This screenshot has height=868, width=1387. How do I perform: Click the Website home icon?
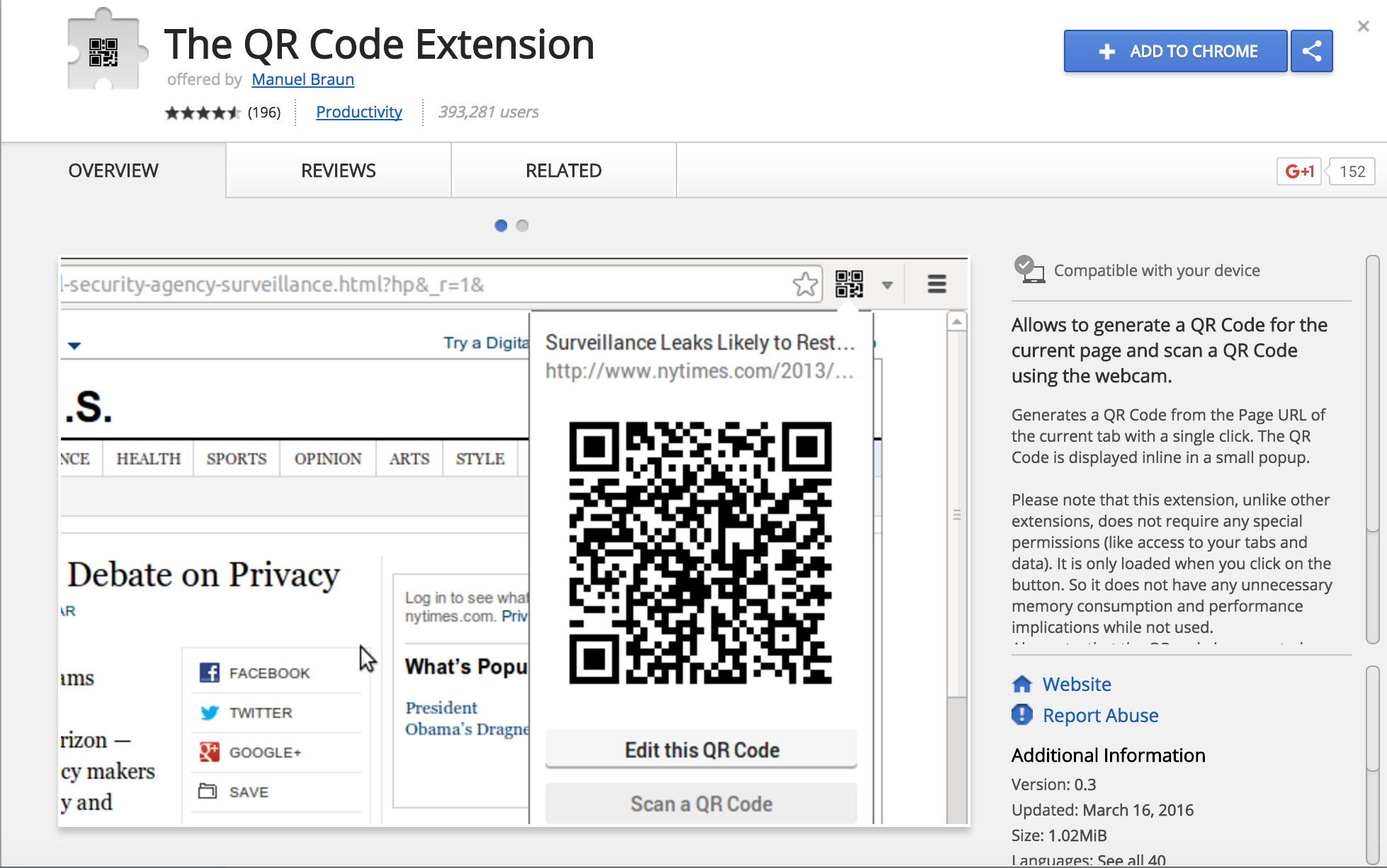click(x=1022, y=684)
